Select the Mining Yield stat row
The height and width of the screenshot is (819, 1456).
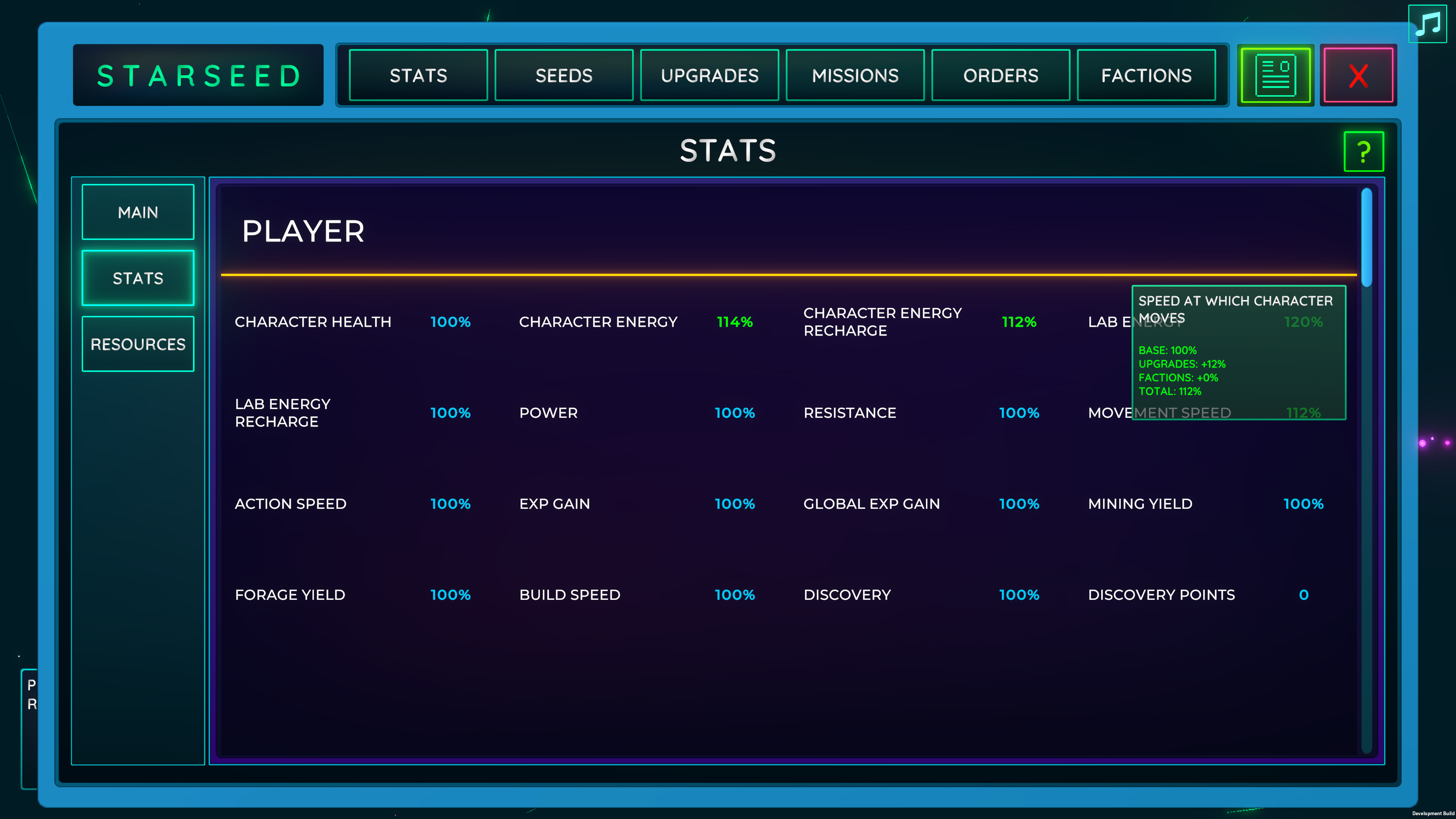click(x=1206, y=504)
